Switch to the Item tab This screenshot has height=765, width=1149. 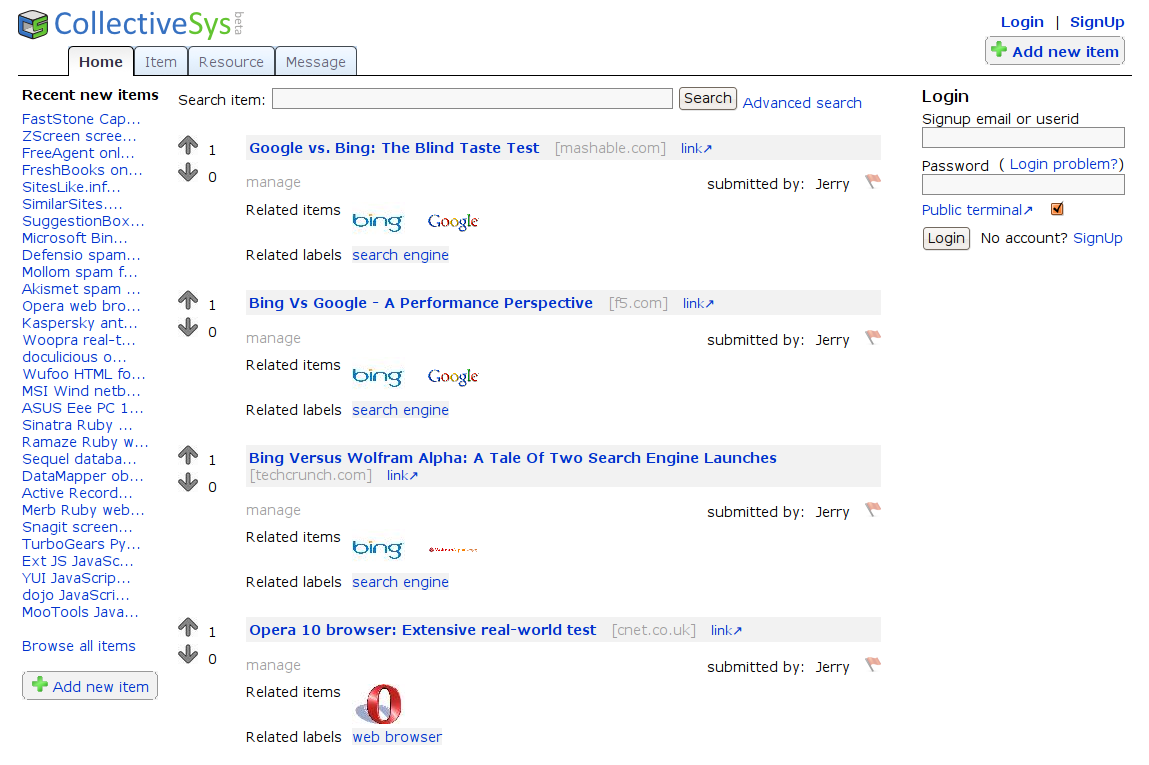click(x=160, y=62)
